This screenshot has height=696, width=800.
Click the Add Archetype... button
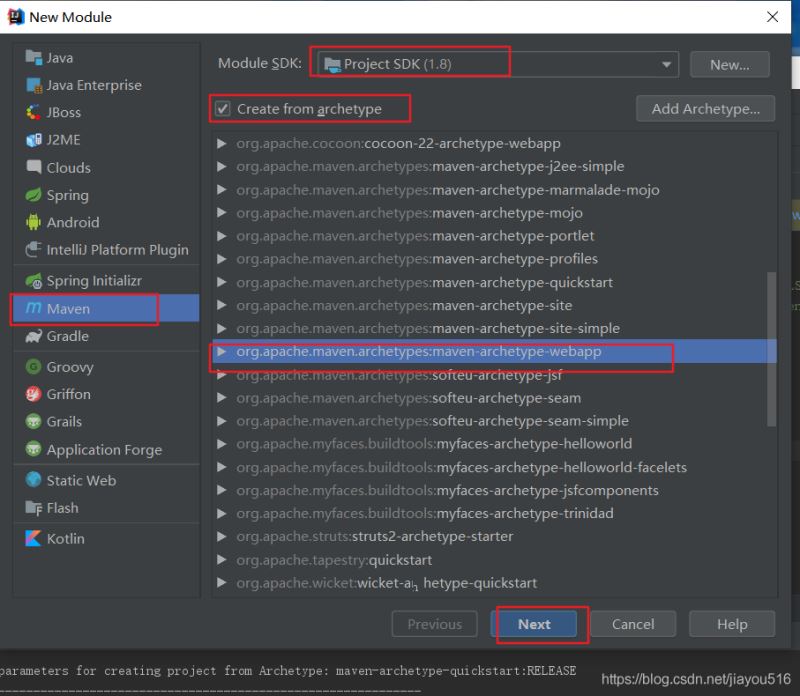[x=706, y=109]
